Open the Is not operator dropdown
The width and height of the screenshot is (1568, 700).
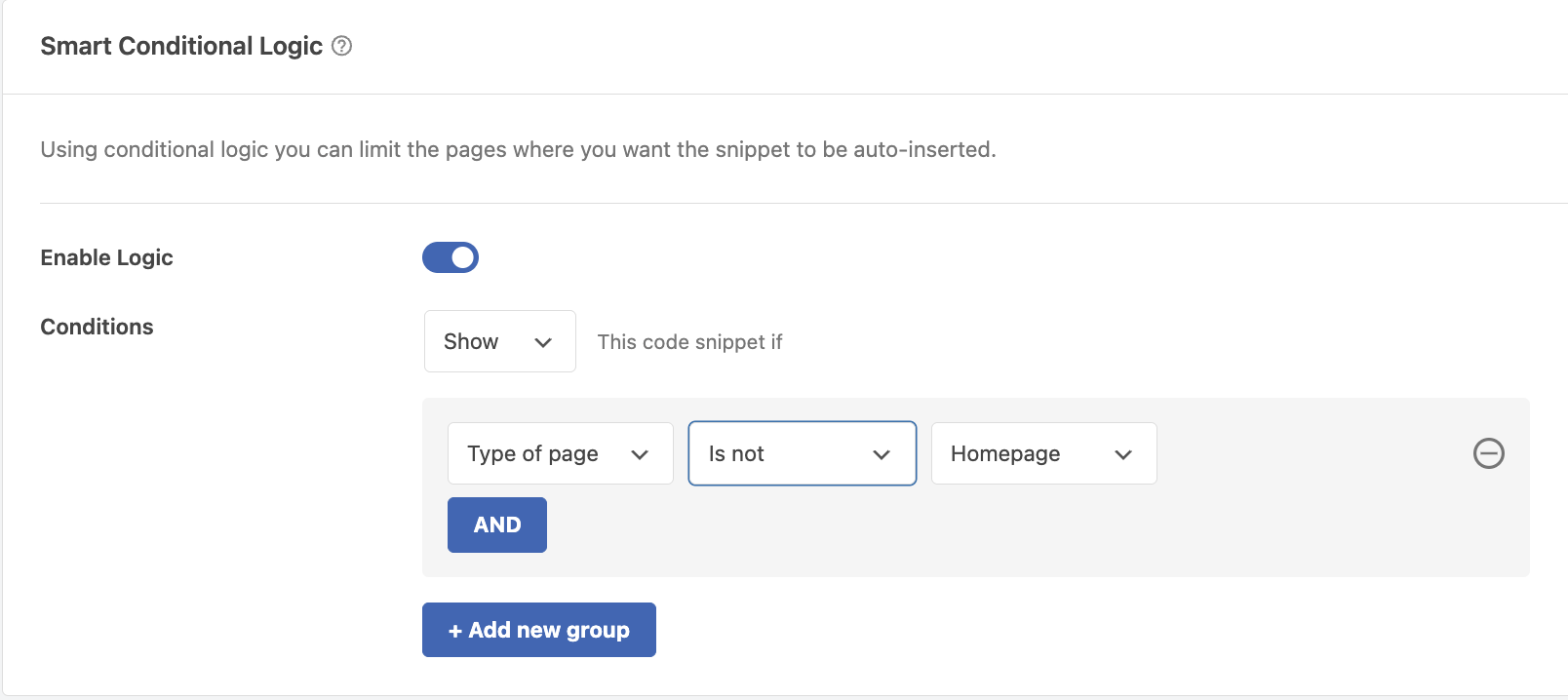point(802,453)
